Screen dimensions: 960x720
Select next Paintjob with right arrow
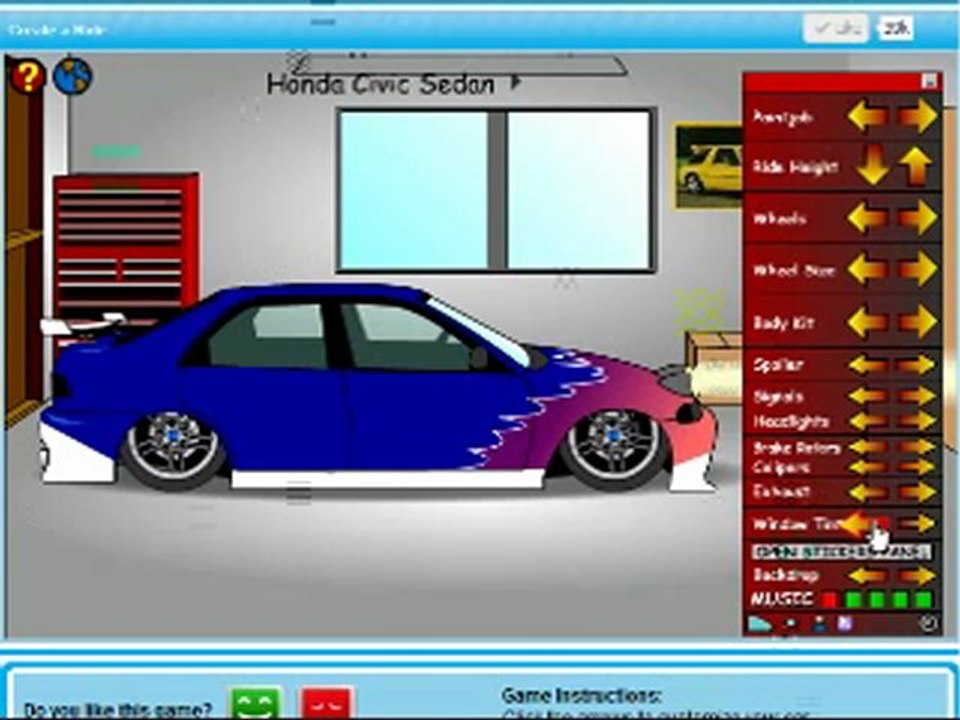click(918, 116)
